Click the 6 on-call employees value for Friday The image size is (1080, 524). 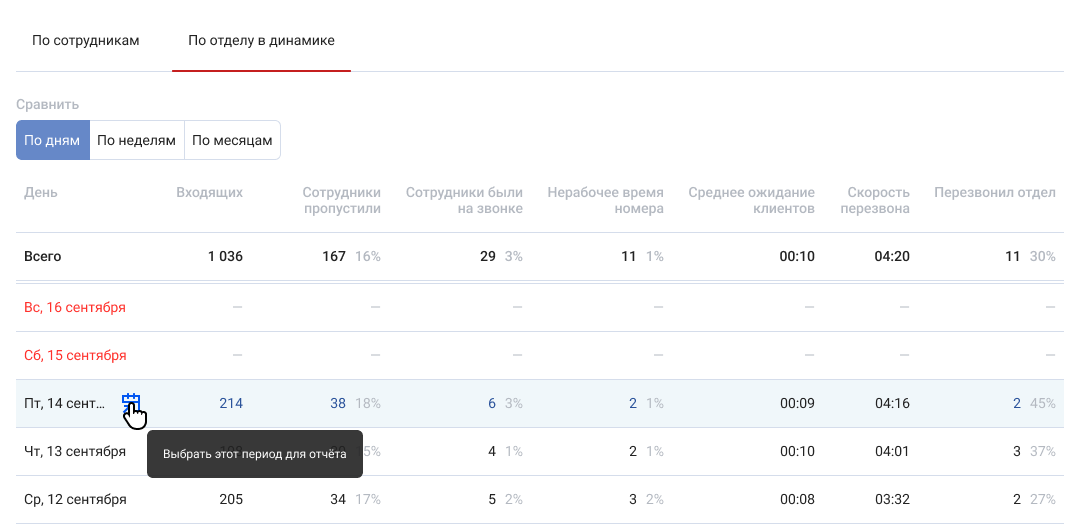click(x=491, y=404)
